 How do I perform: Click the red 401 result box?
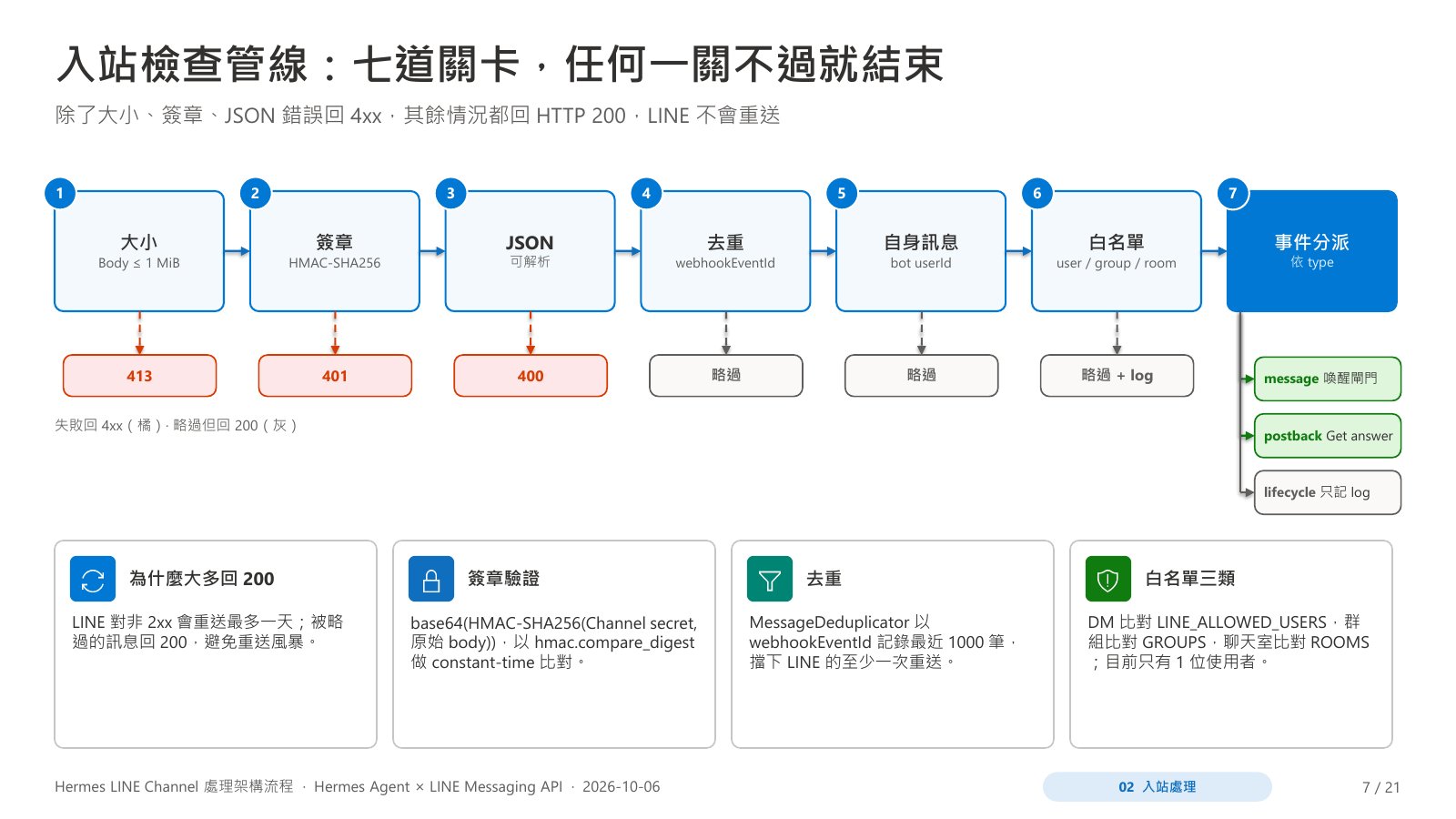tap(335, 376)
